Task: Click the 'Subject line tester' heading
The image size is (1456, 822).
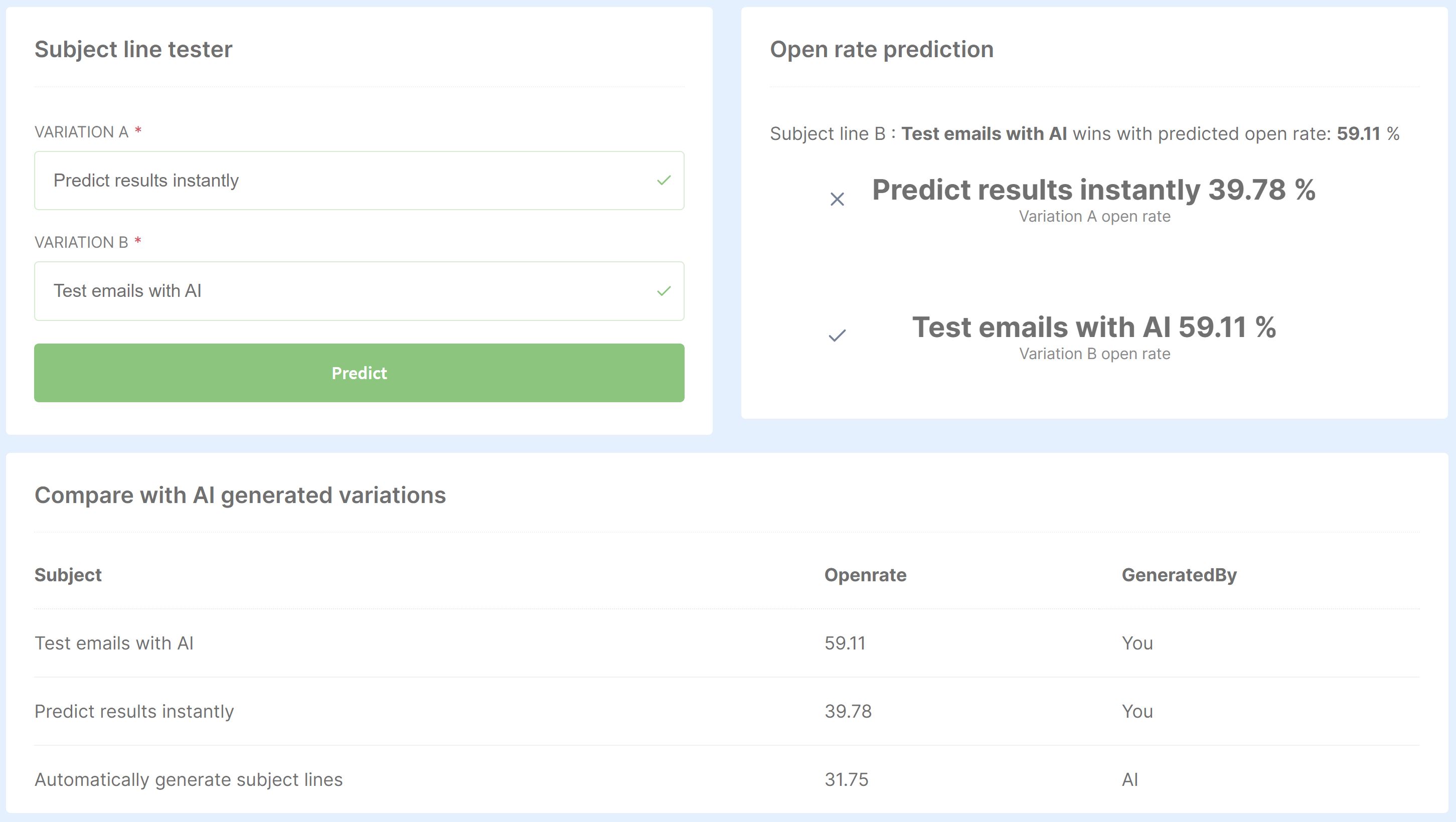Action: click(133, 50)
